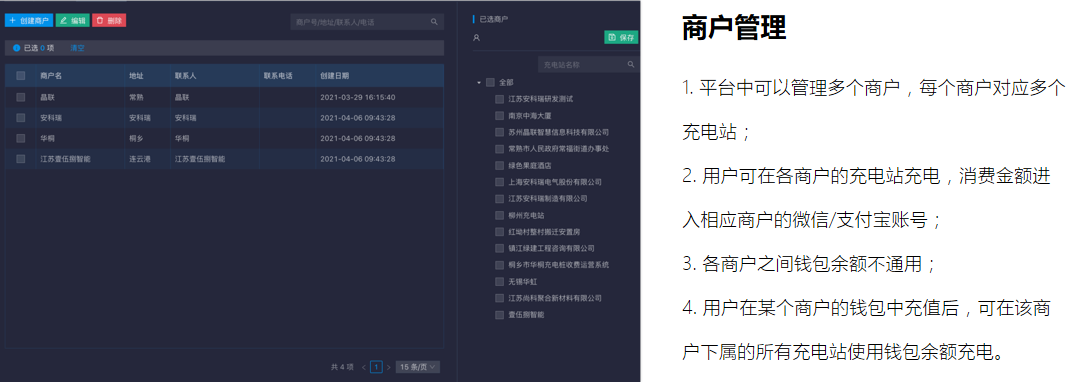Click address cell 连云港
Image resolution: width=1067 pixels, height=382 pixels.
click(x=139, y=159)
